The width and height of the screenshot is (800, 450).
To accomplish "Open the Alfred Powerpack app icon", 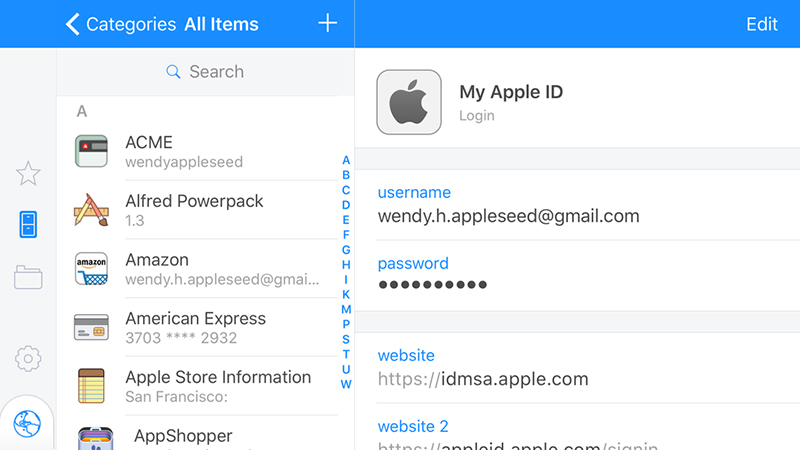I will pyautogui.click(x=91, y=210).
